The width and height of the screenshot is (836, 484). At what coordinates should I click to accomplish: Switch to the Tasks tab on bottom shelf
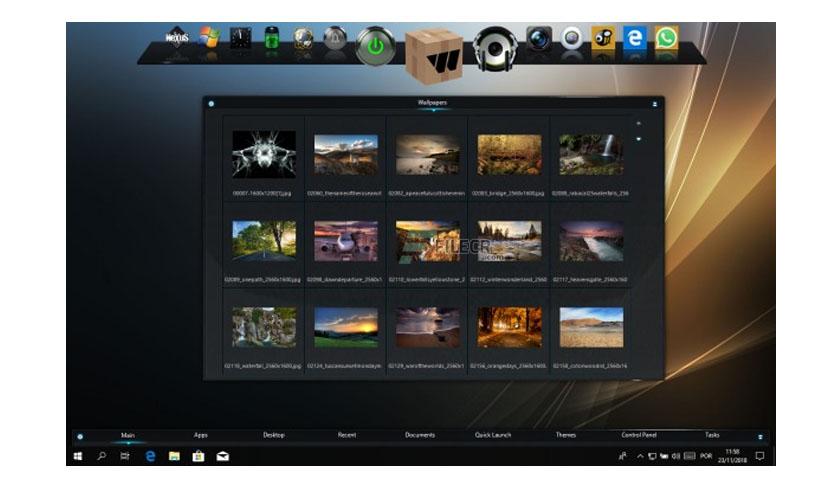tap(712, 435)
